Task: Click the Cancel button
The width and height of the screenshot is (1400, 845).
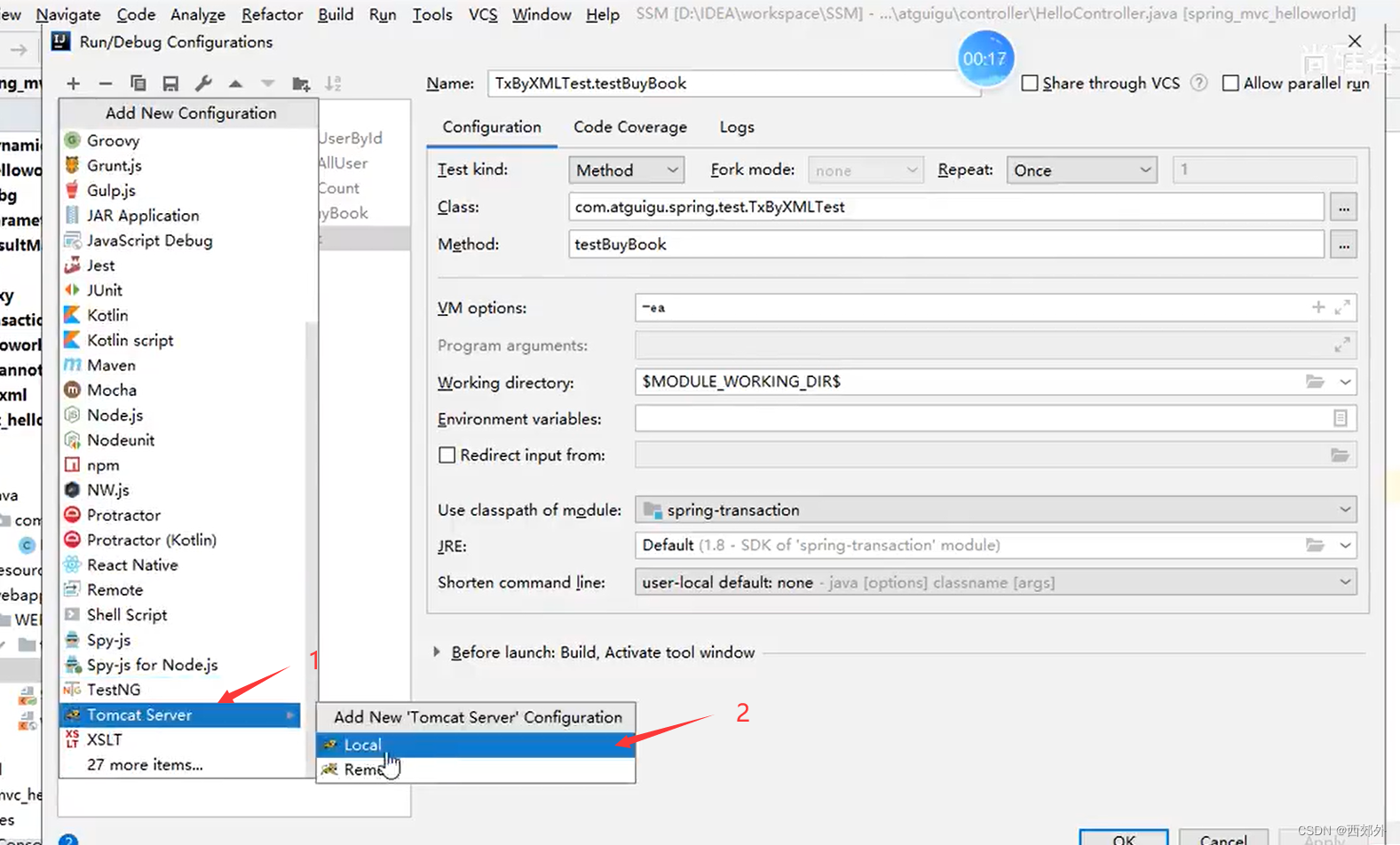Action: click(1222, 839)
